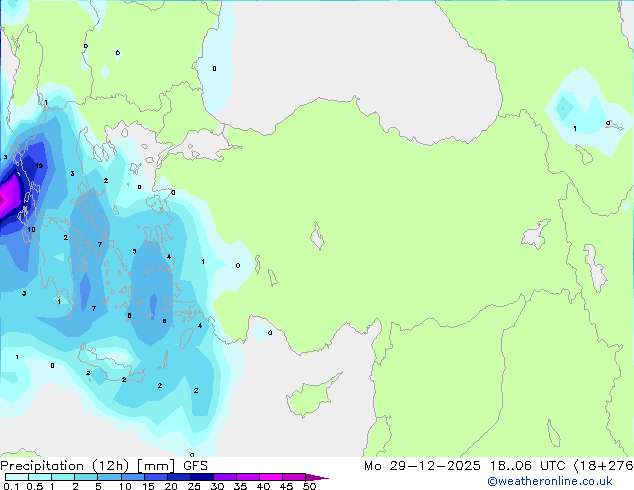This screenshot has width=634, height=490.
Task: Click the "15" legend scale label
Action: pos(148,486)
